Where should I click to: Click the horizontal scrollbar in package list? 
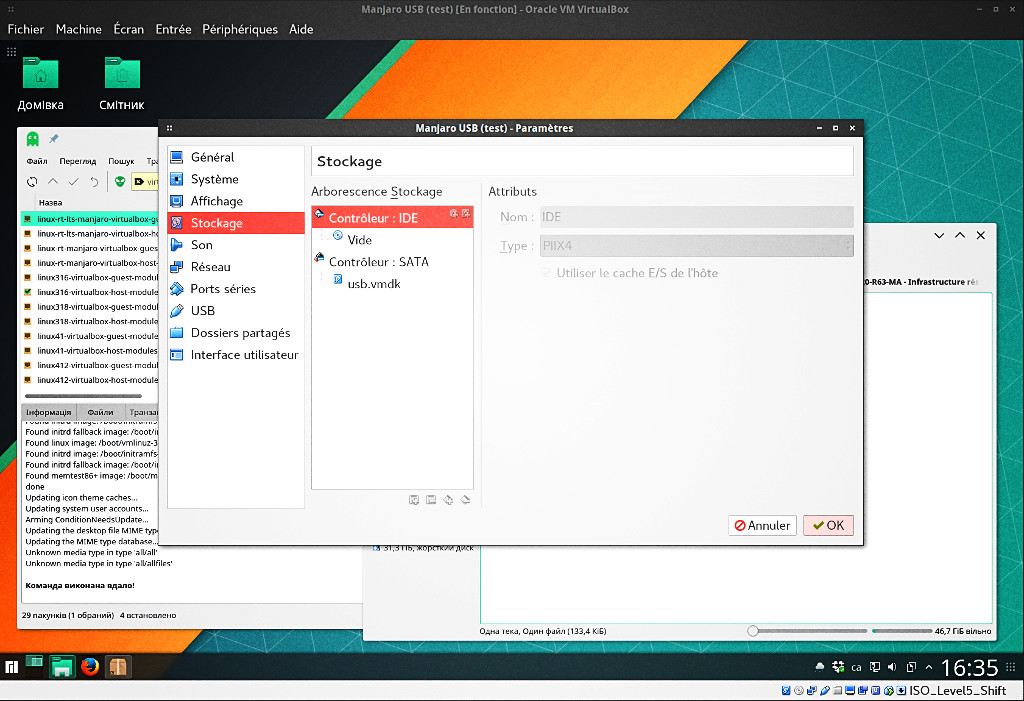(x=83, y=396)
